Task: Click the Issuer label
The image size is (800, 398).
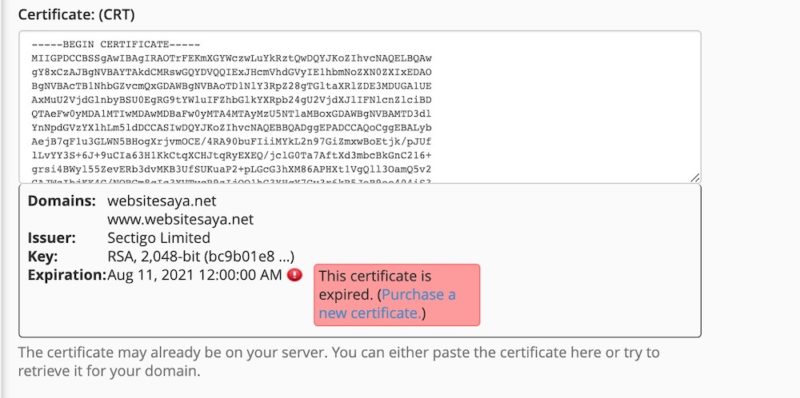Action: click(x=52, y=238)
